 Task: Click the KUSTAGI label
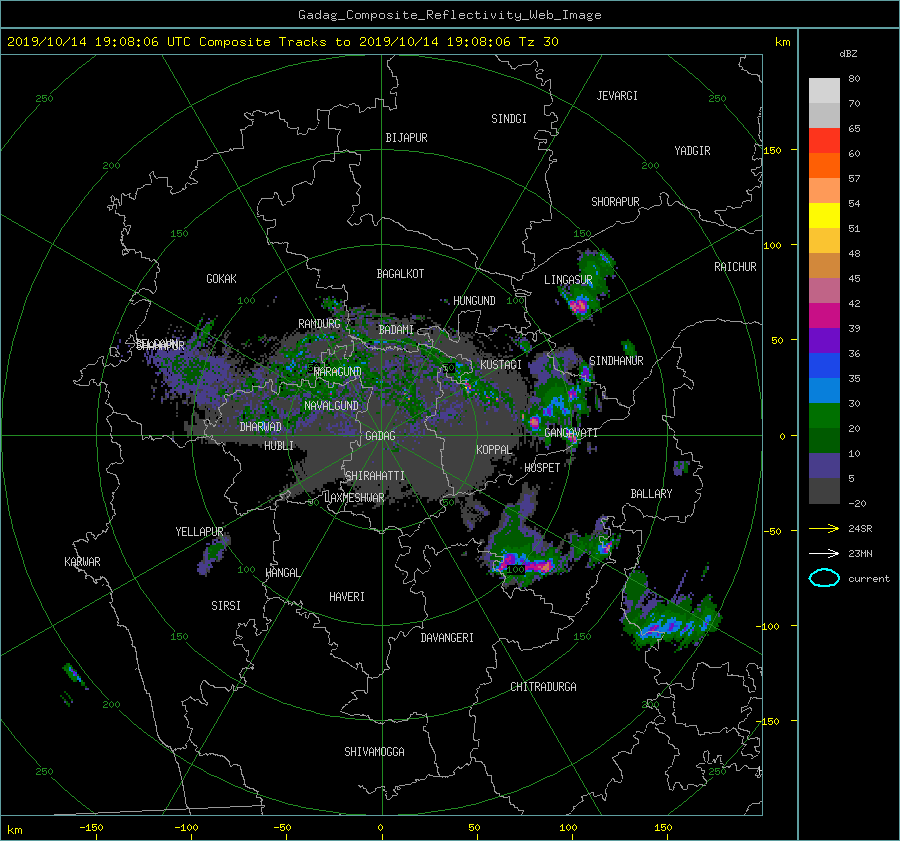tap(501, 365)
